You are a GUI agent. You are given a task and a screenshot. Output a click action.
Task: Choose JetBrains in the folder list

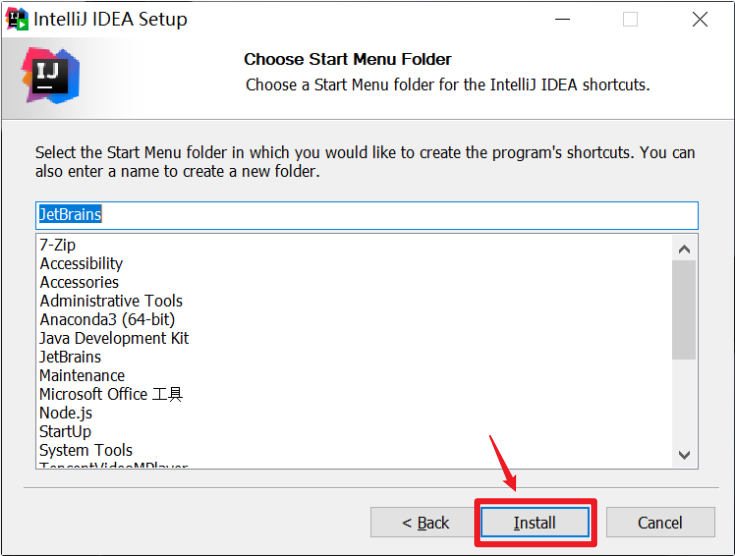[70, 357]
